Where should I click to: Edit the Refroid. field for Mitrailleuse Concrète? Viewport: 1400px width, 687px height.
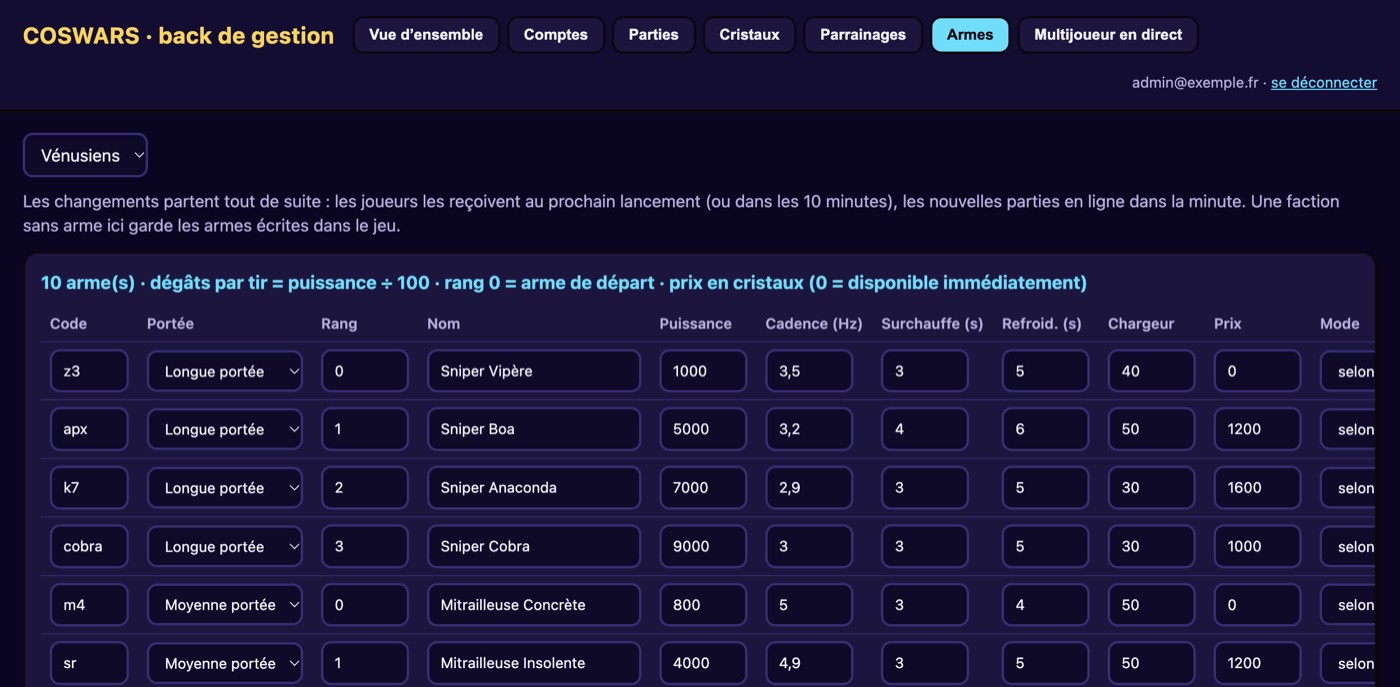(x=1045, y=605)
